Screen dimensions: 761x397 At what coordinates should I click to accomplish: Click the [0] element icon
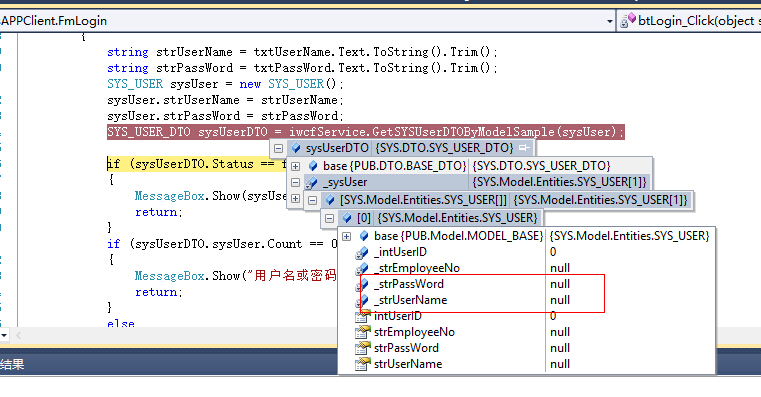point(347,218)
